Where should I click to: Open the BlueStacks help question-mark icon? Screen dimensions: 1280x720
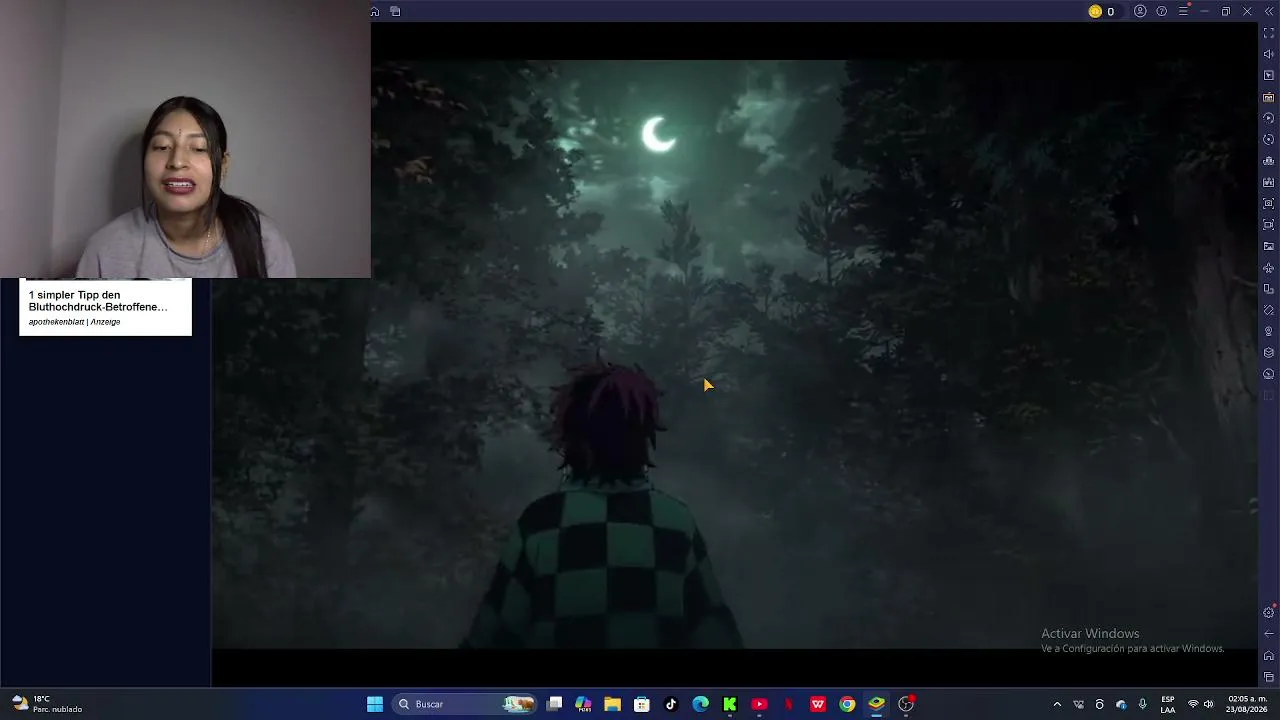pyautogui.click(x=1162, y=12)
